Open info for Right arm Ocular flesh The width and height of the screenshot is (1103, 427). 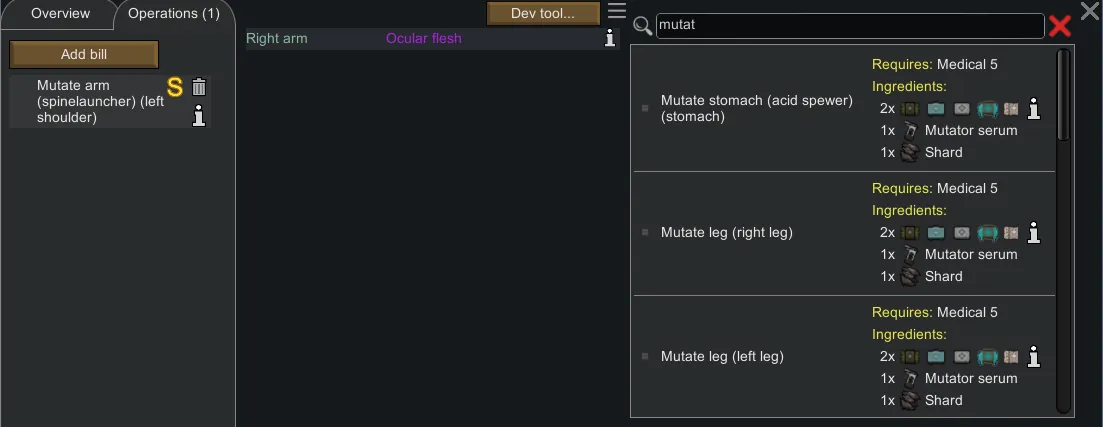610,39
